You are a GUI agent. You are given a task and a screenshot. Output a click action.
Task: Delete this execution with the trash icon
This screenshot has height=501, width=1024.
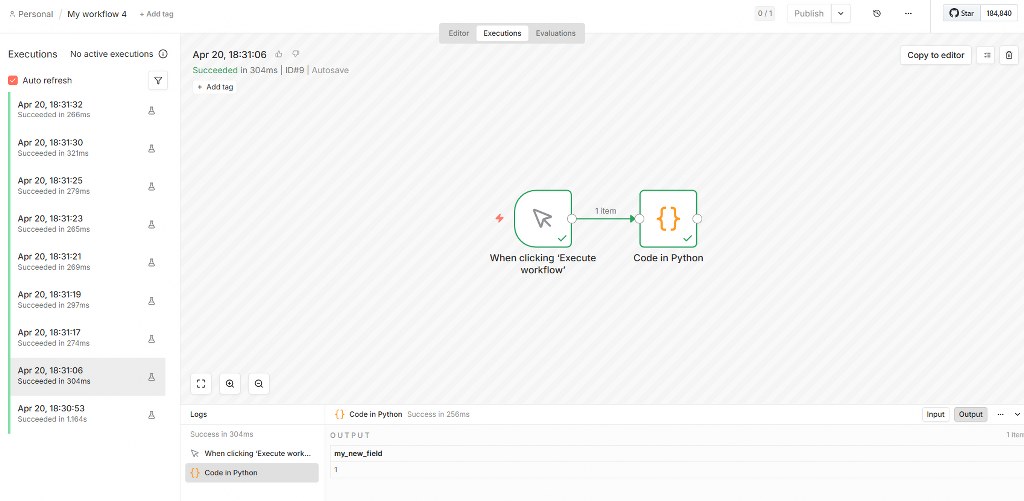(x=1010, y=55)
